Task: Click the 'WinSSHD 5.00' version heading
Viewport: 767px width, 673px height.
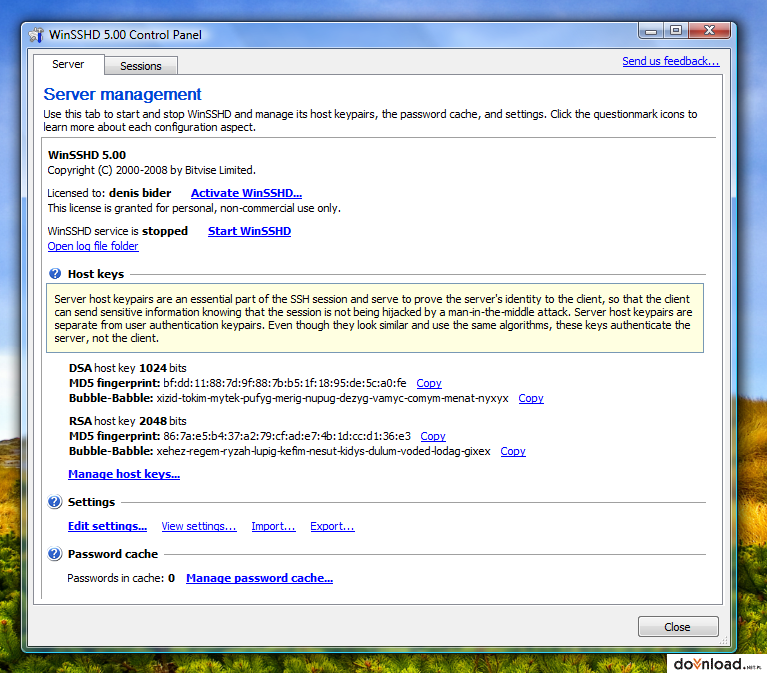Action: [87, 155]
